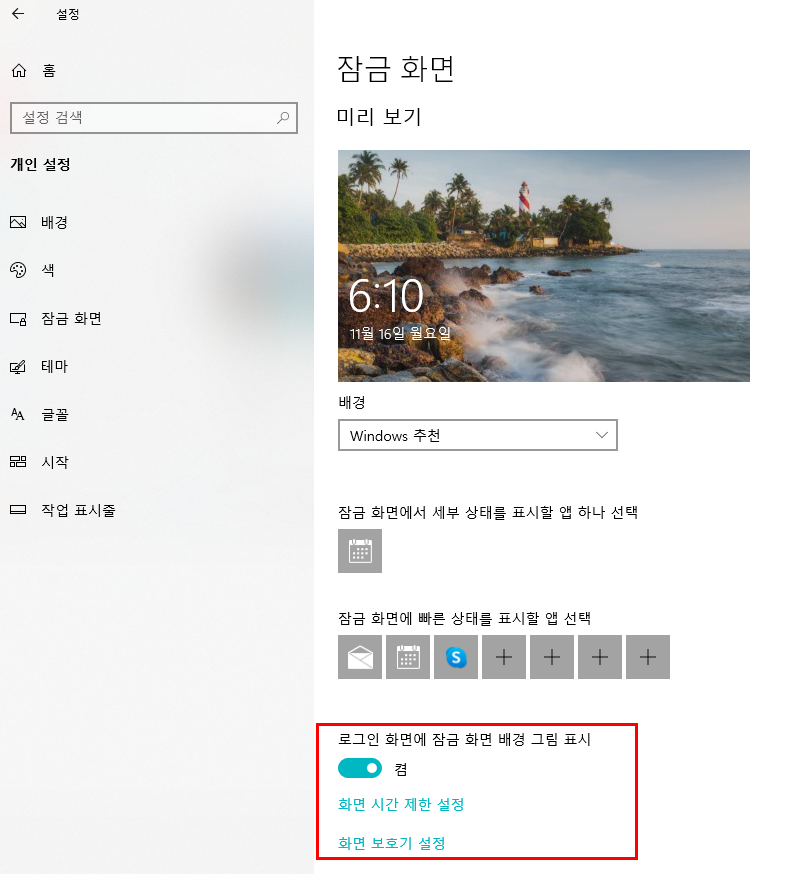
Task: Add quick status app with last plus tile
Action: [648, 657]
